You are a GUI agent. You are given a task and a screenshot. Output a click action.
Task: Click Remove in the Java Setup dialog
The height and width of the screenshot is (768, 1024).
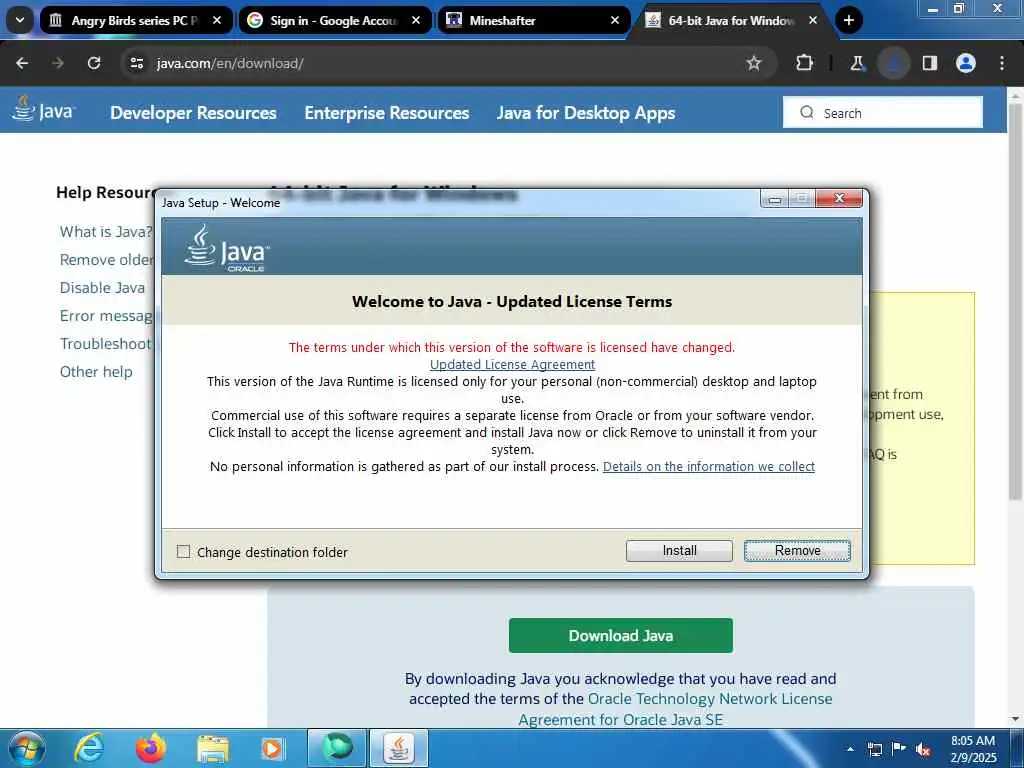(797, 551)
